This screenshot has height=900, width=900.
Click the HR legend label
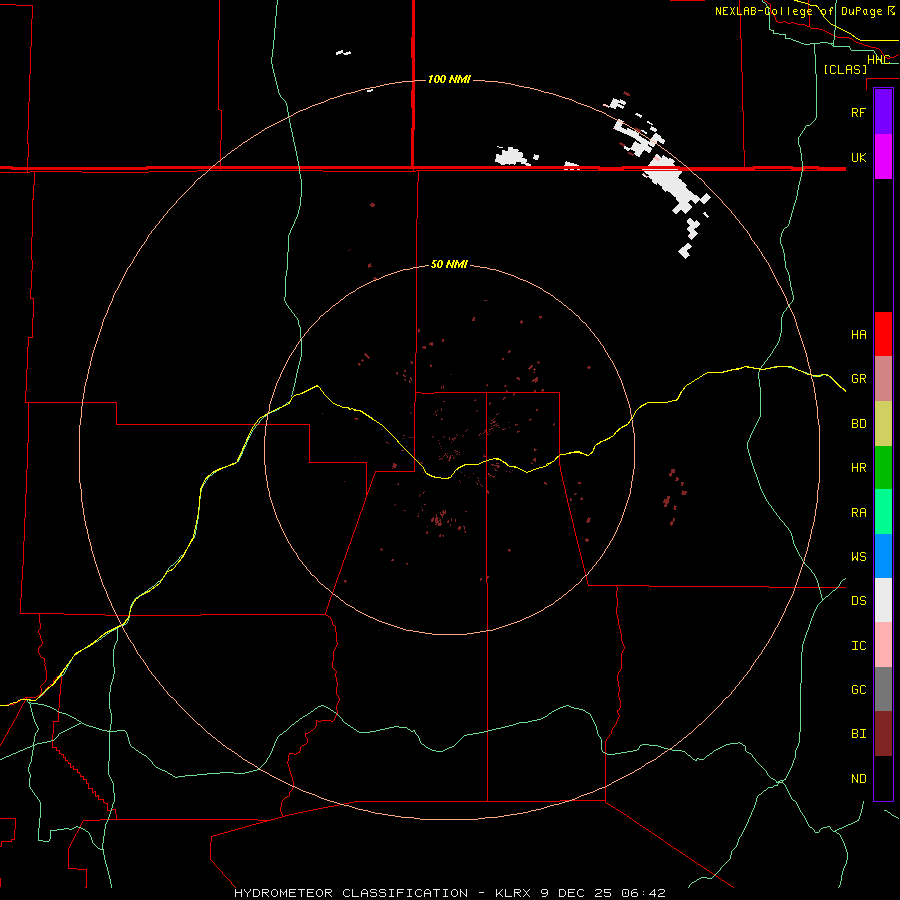[859, 468]
